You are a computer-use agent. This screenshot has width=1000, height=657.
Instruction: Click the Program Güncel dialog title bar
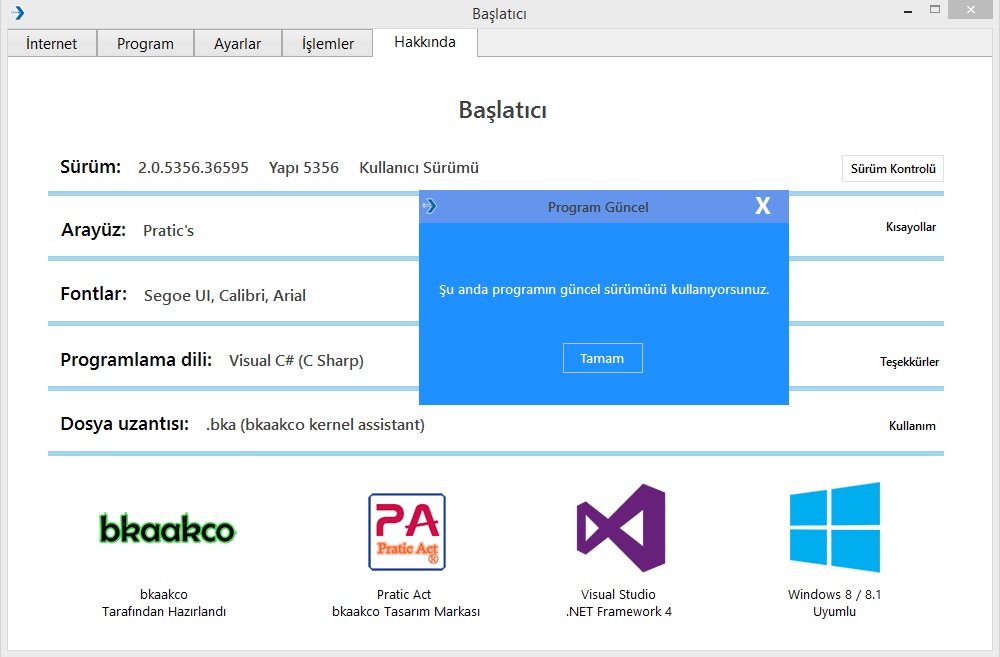pos(598,207)
